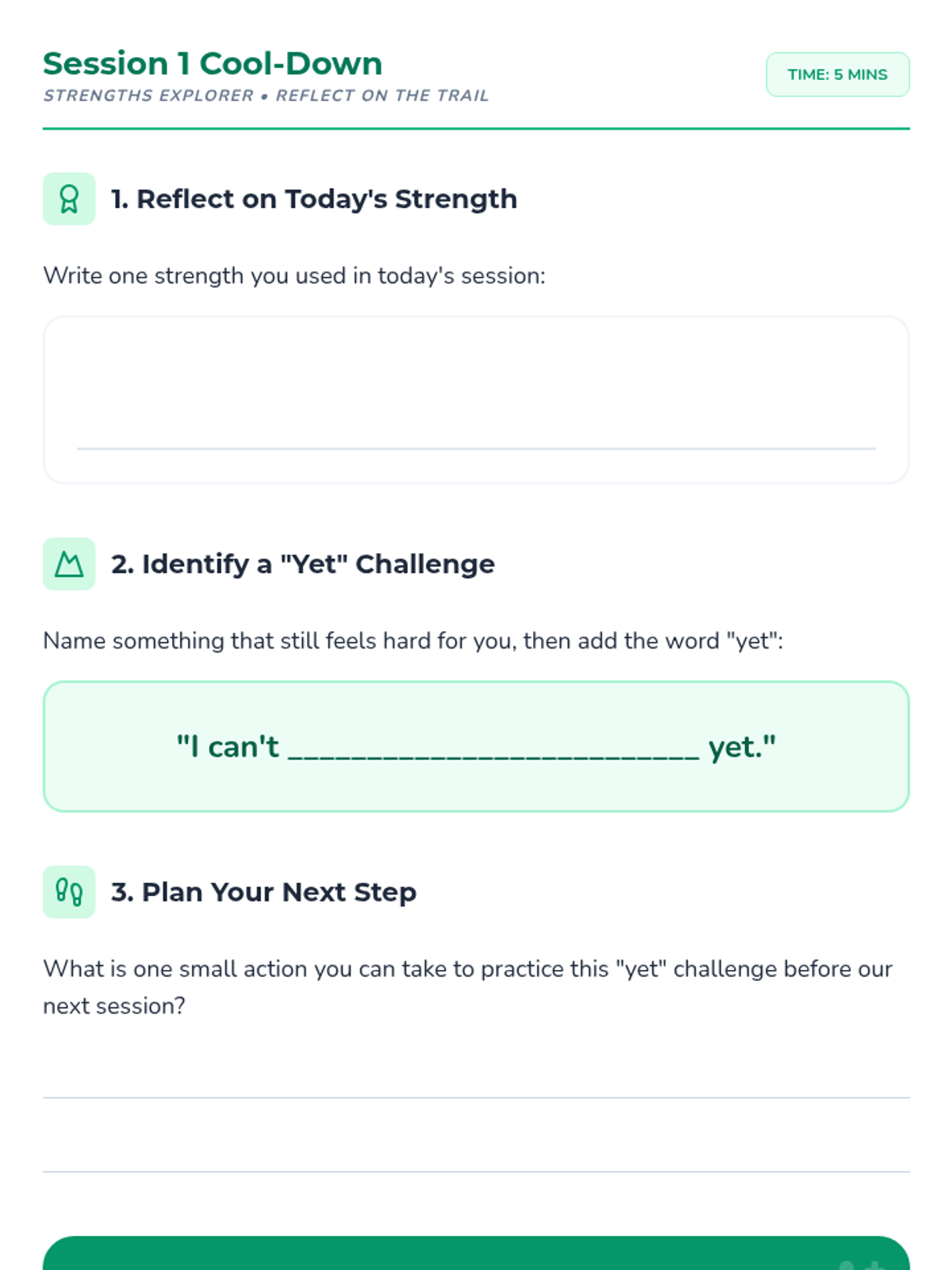This screenshot has height=1270, width=952.
Task: Click the award ribbon icon
Action: point(69,198)
